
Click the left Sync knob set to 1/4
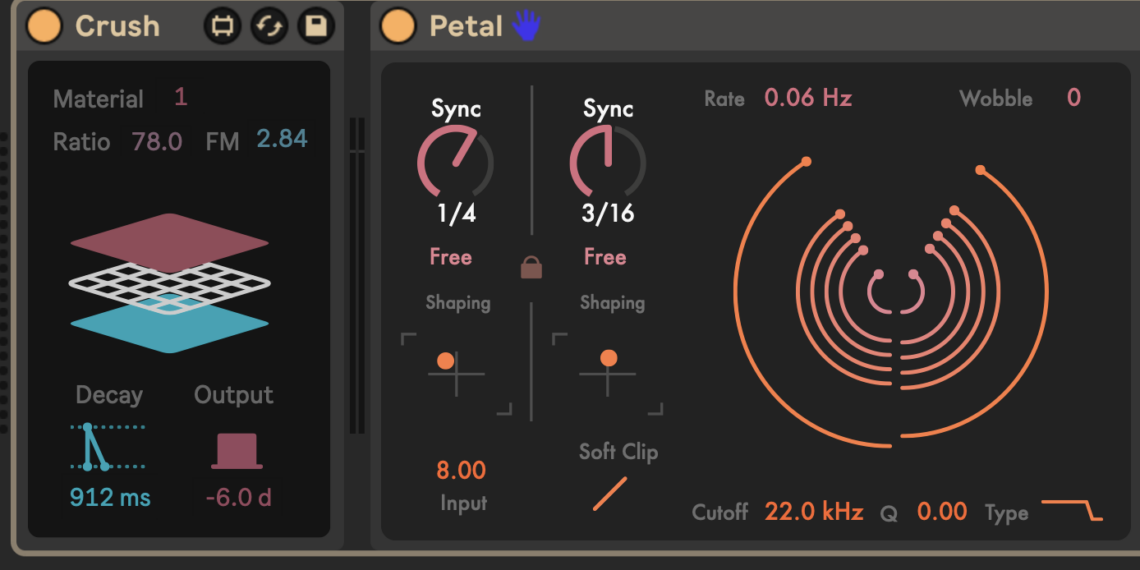point(455,165)
